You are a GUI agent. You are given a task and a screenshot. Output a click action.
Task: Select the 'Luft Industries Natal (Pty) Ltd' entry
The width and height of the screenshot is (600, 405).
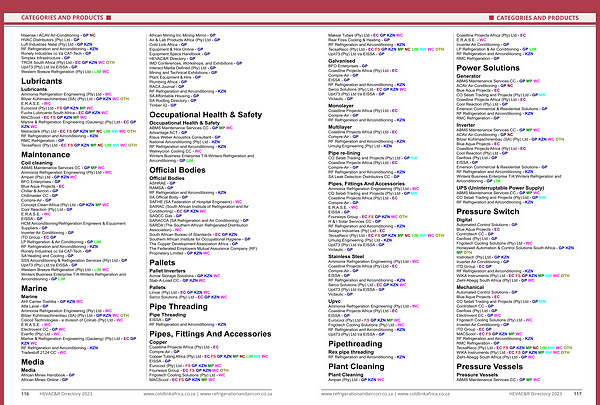click(56, 44)
